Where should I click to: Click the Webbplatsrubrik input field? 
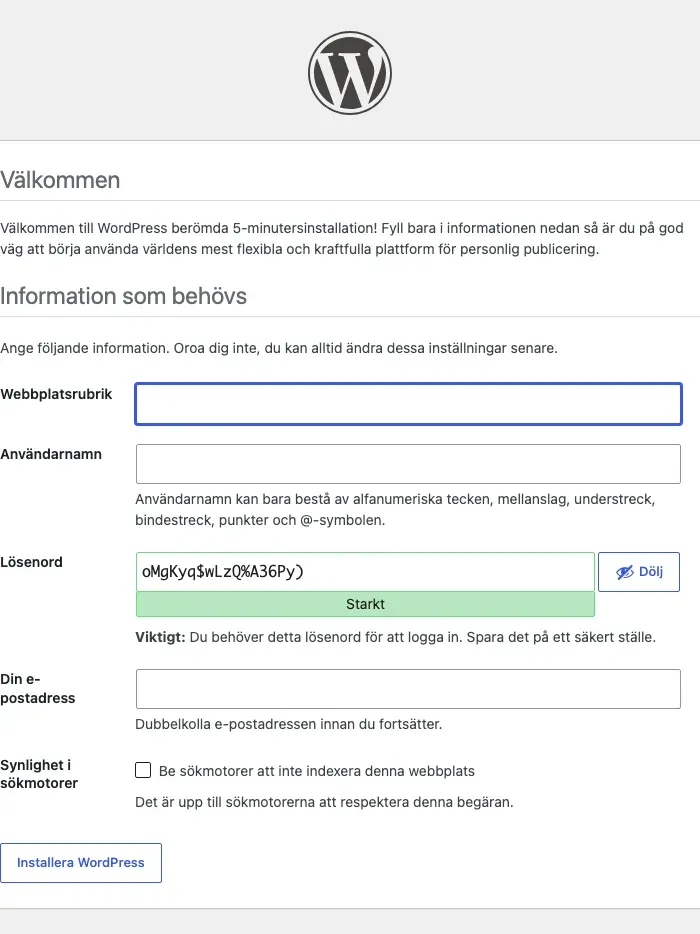tap(408, 404)
